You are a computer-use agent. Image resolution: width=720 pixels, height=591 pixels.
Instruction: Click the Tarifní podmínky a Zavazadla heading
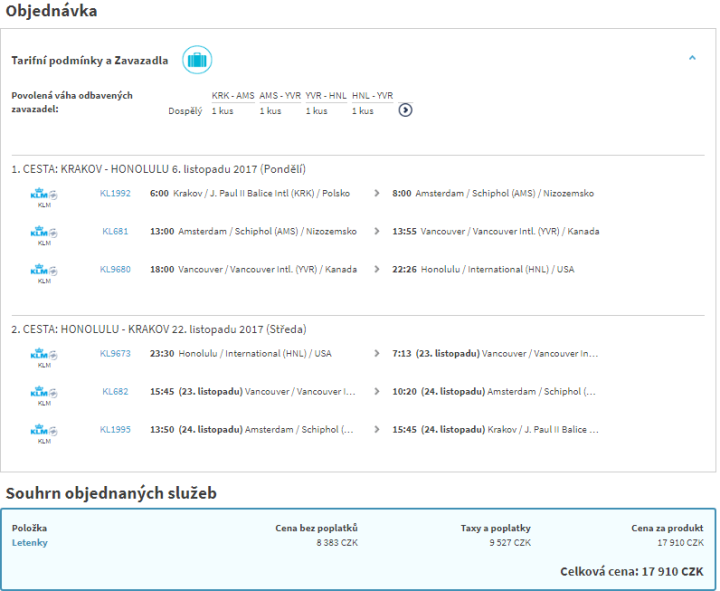click(x=89, y=61)
